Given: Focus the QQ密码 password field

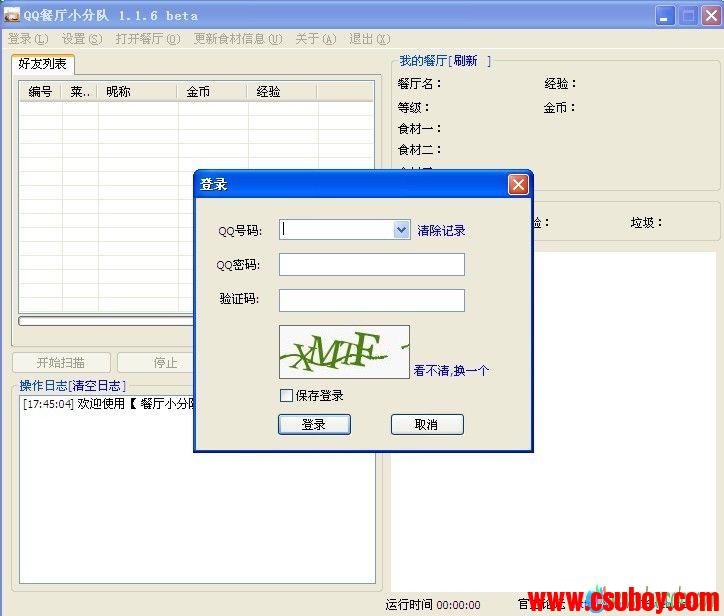Looking at the screenshot, I should 372,264.
